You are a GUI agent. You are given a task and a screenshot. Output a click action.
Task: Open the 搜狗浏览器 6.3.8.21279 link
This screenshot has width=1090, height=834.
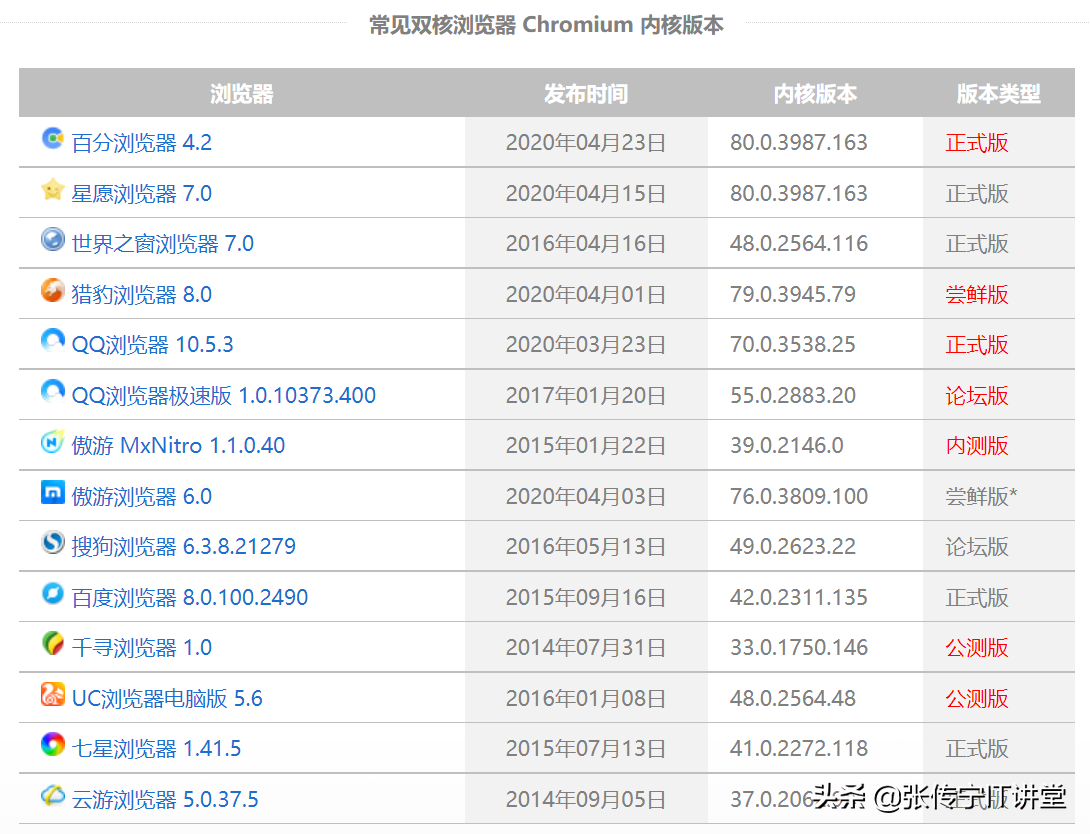(184, 546)
